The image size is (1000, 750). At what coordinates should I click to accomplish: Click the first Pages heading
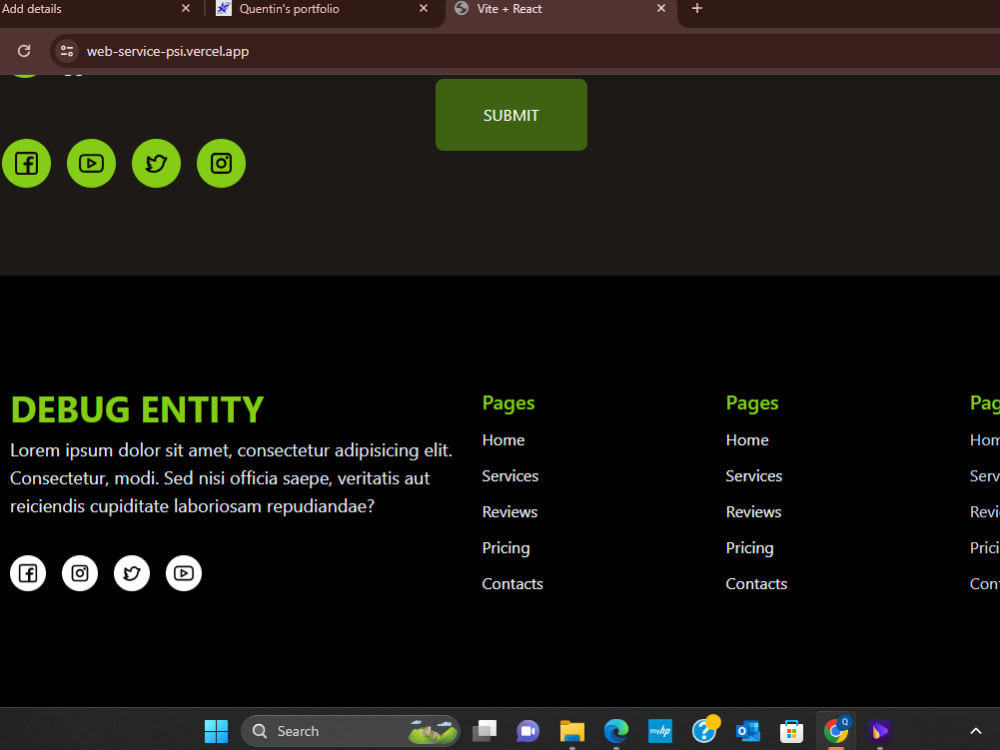coord(508,403)
